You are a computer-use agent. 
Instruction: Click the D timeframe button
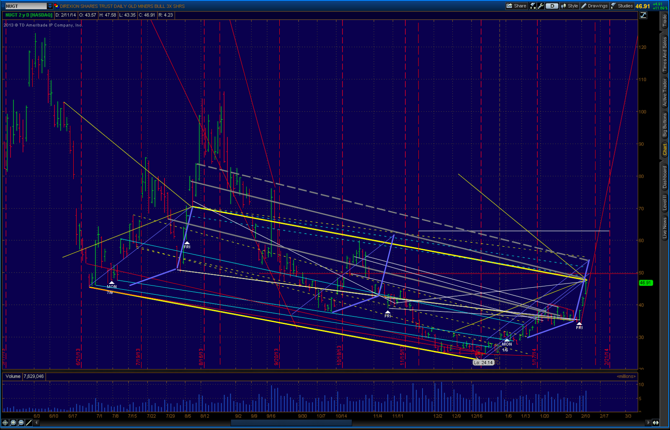tap(552, 6)
